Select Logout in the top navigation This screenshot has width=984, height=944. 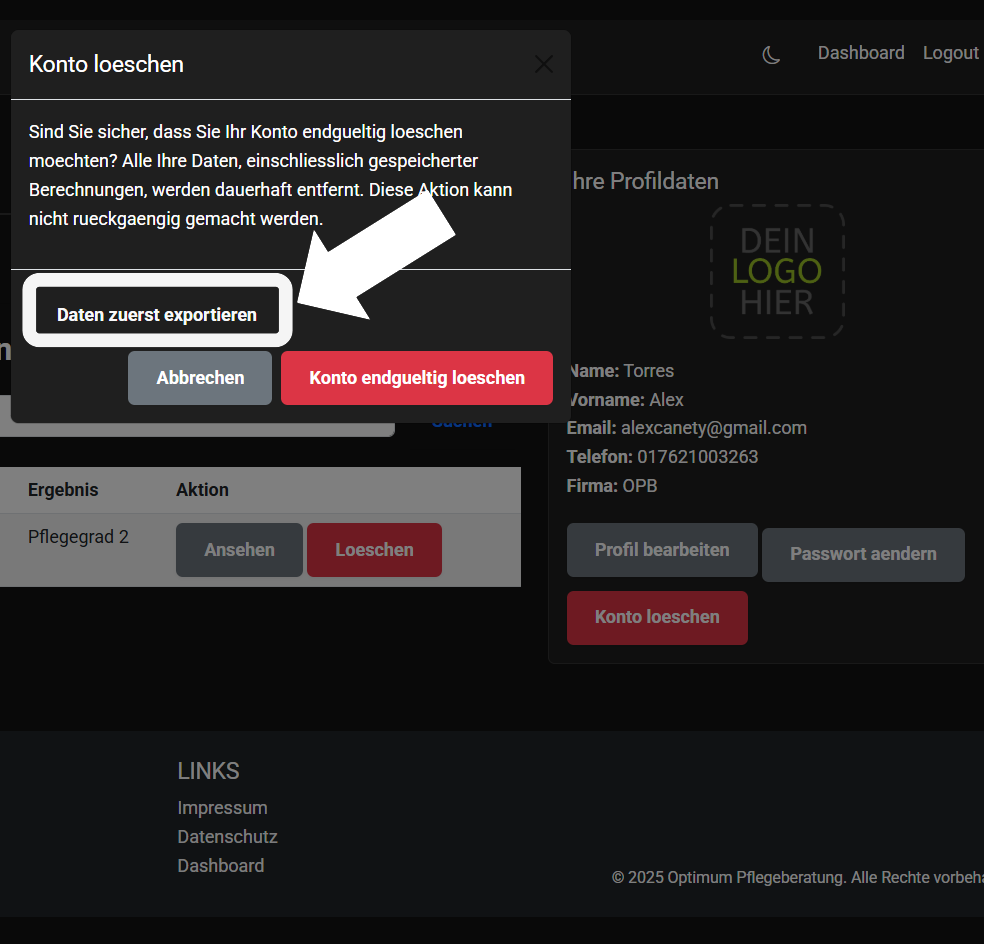tap(950, 53)
